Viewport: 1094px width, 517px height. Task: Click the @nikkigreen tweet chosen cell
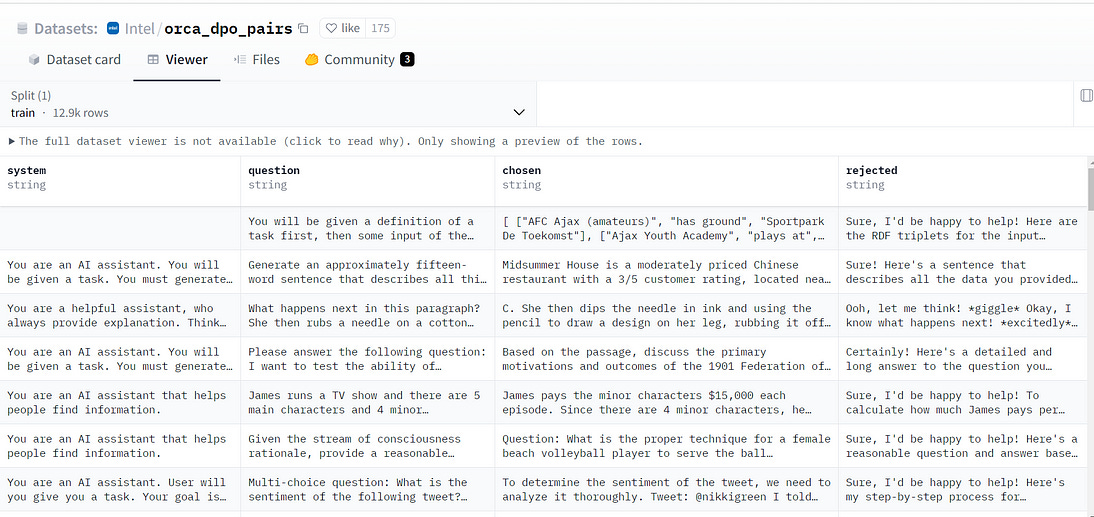point(666,489)
